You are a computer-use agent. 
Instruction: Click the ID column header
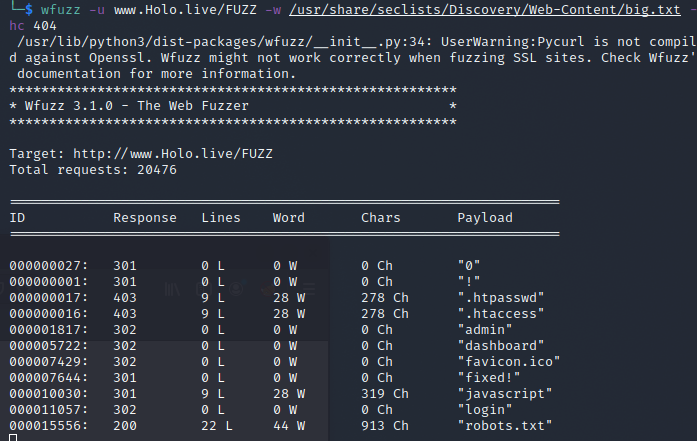pyautogui.click(x=18, y=218)
